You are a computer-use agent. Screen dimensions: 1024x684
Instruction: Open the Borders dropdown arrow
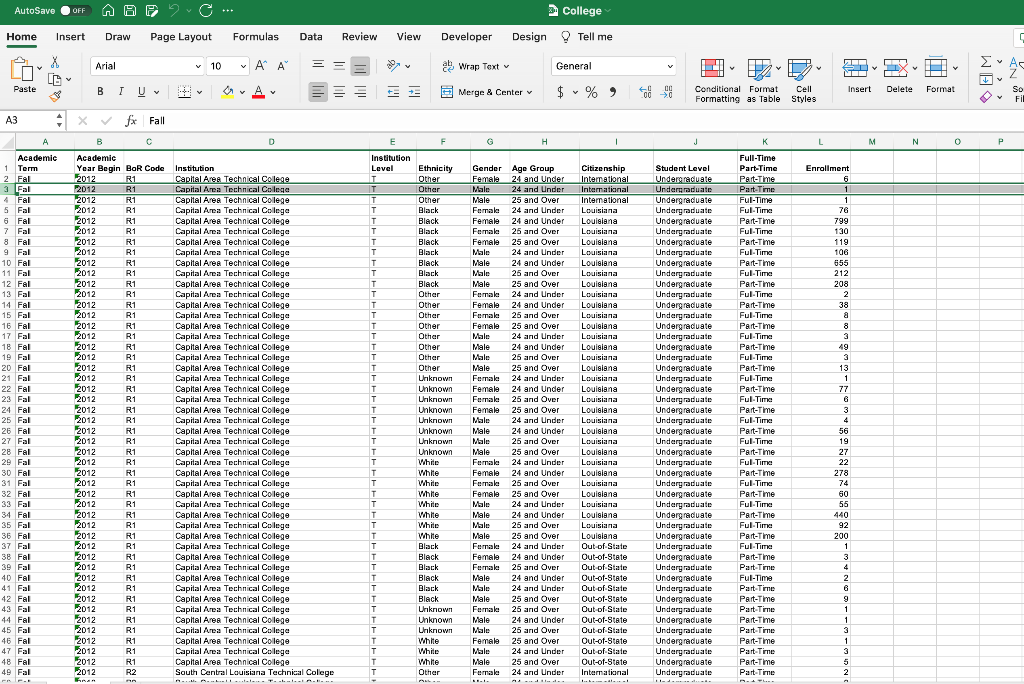pyautogui.click(x=199, y=91)
